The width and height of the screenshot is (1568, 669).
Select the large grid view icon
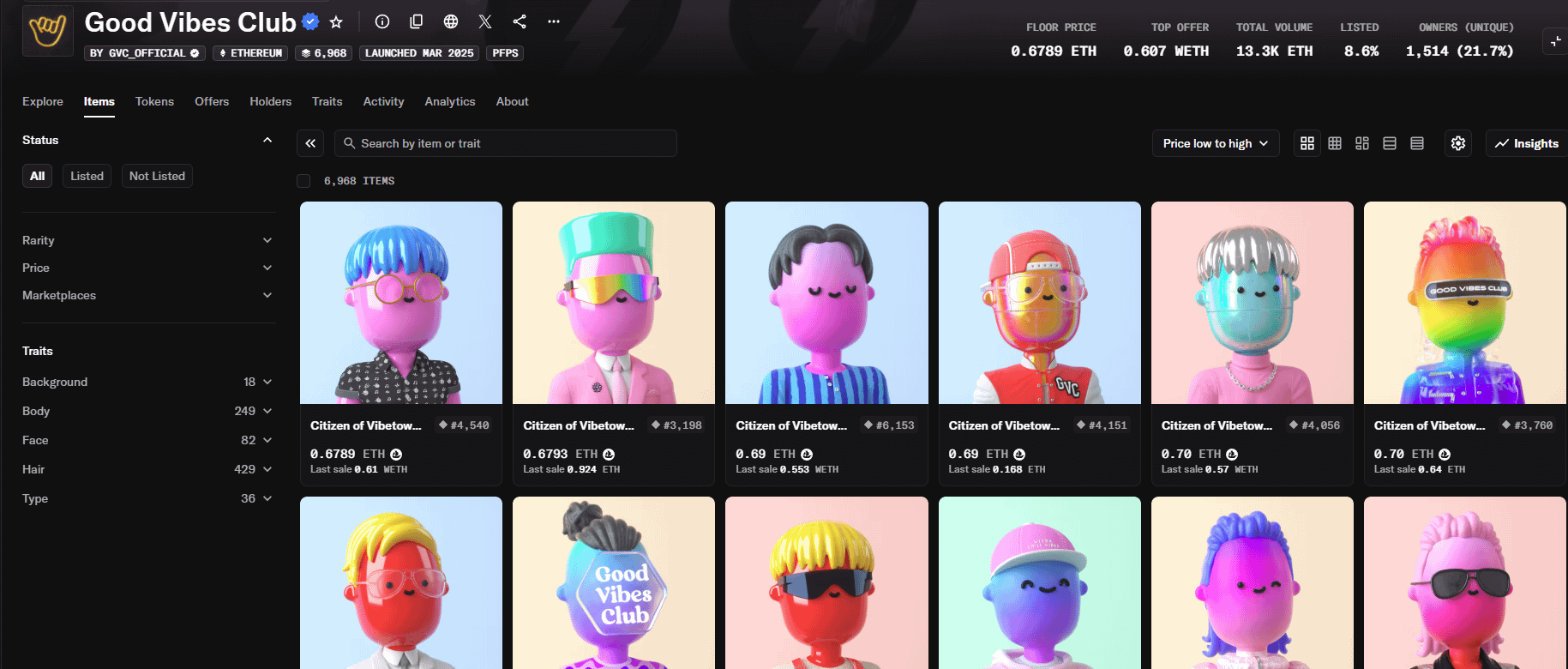[1307, 143]
